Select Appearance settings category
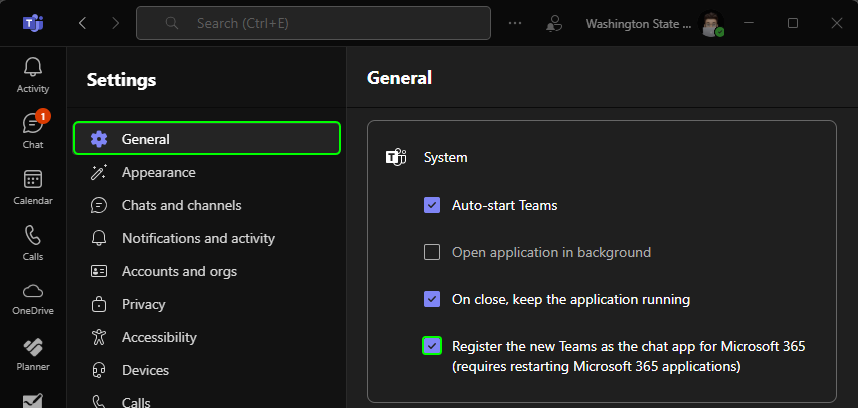The height and width of the screenshot is (408, 858). [207, 172]
